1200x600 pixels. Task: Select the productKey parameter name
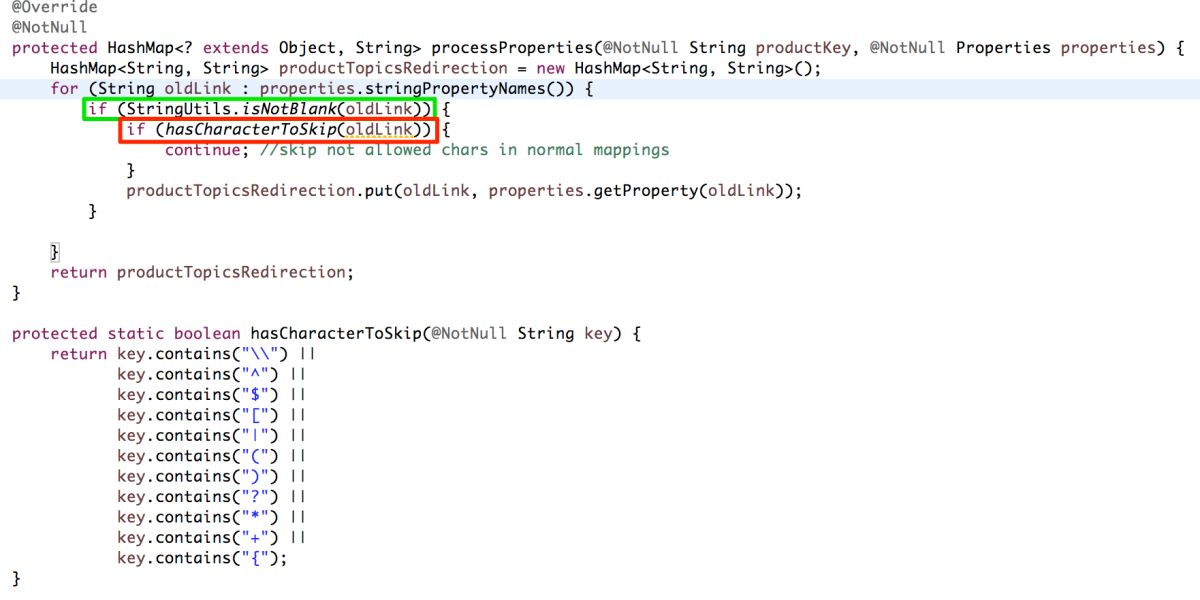(x=802, y=48)
